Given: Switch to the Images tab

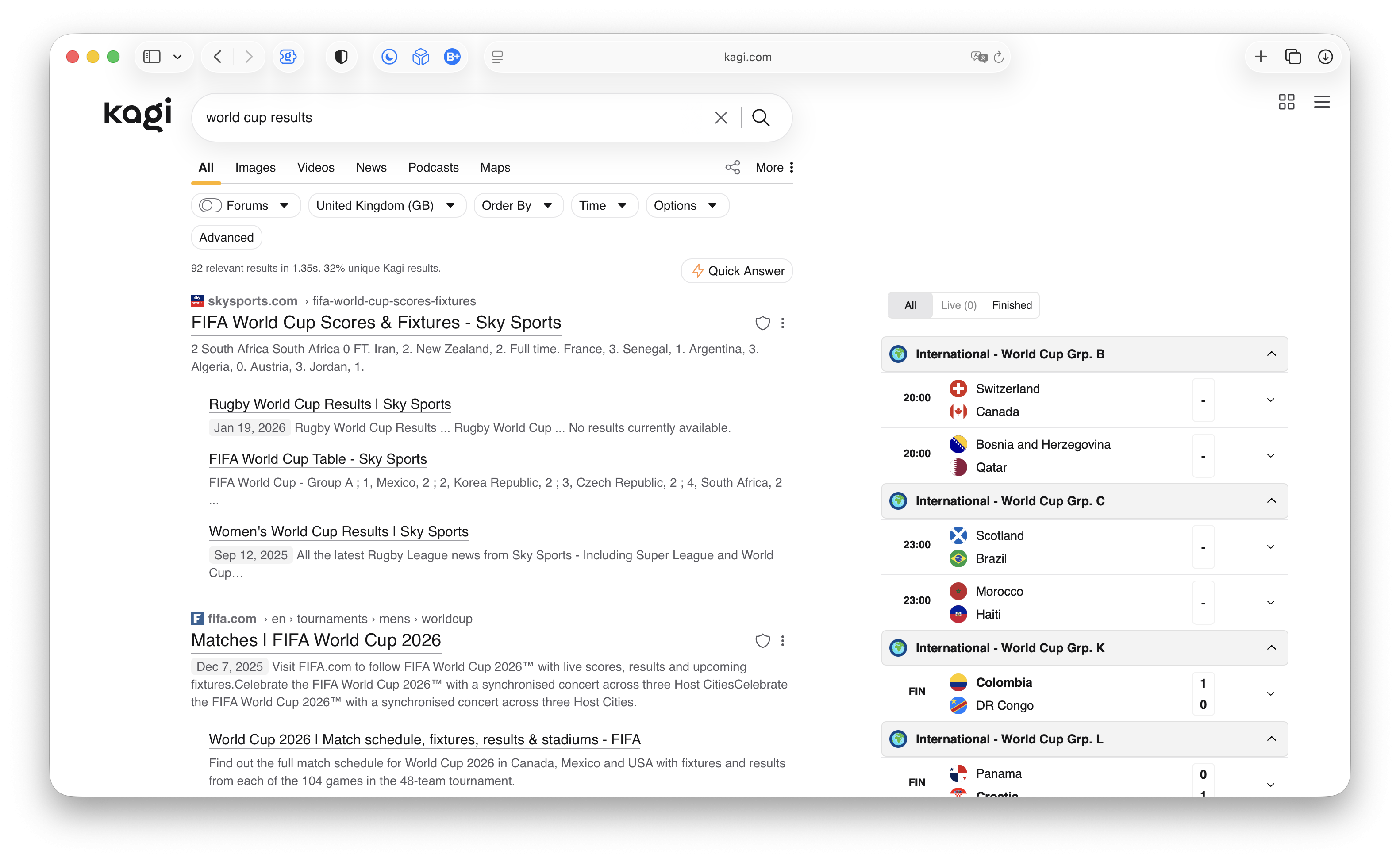Looking at the screenshot, I should pyautogui.click(x=255, y=168).
